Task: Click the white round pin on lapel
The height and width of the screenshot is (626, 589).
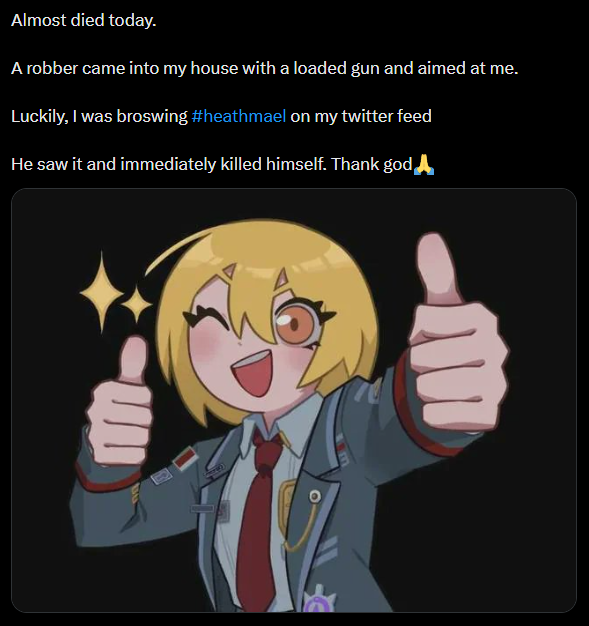Action: (x=315, y=496)
